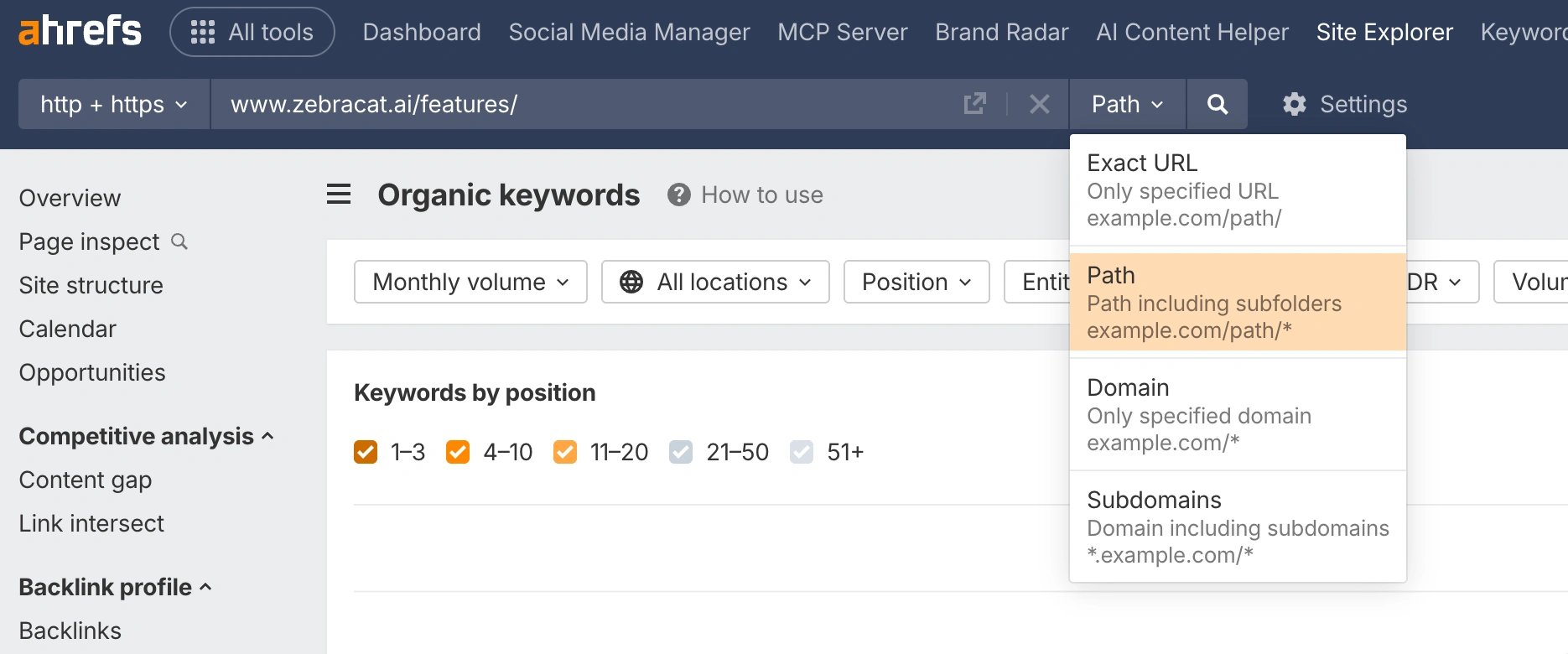Screen dimensions: 1568x654
Task: Expand the Monthly volume dropdown
Action: [x=470, y=282]
